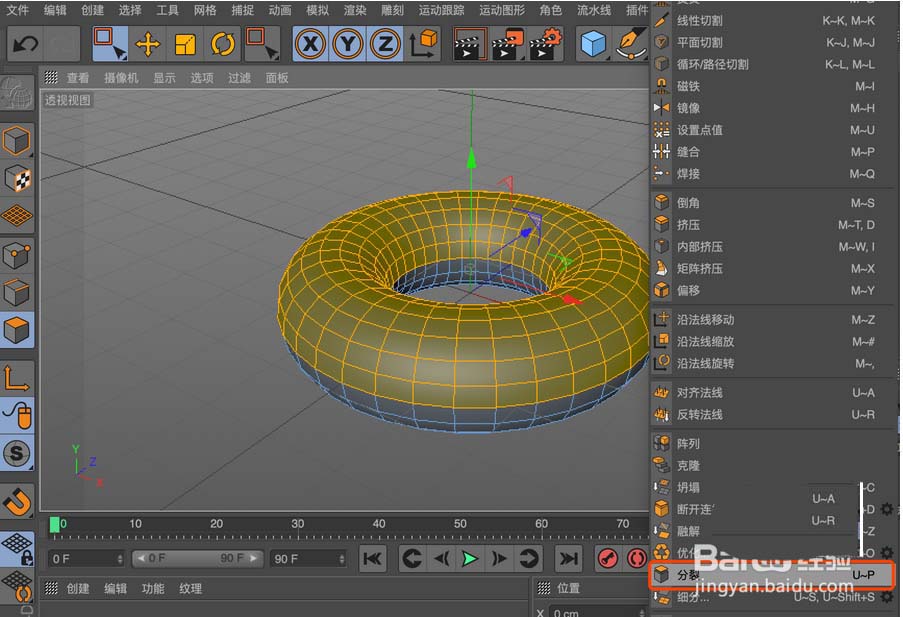Viewport: 903px width, 617px height.
Task: Choose 内部挤压 menu entry
Action: [773, 247]
